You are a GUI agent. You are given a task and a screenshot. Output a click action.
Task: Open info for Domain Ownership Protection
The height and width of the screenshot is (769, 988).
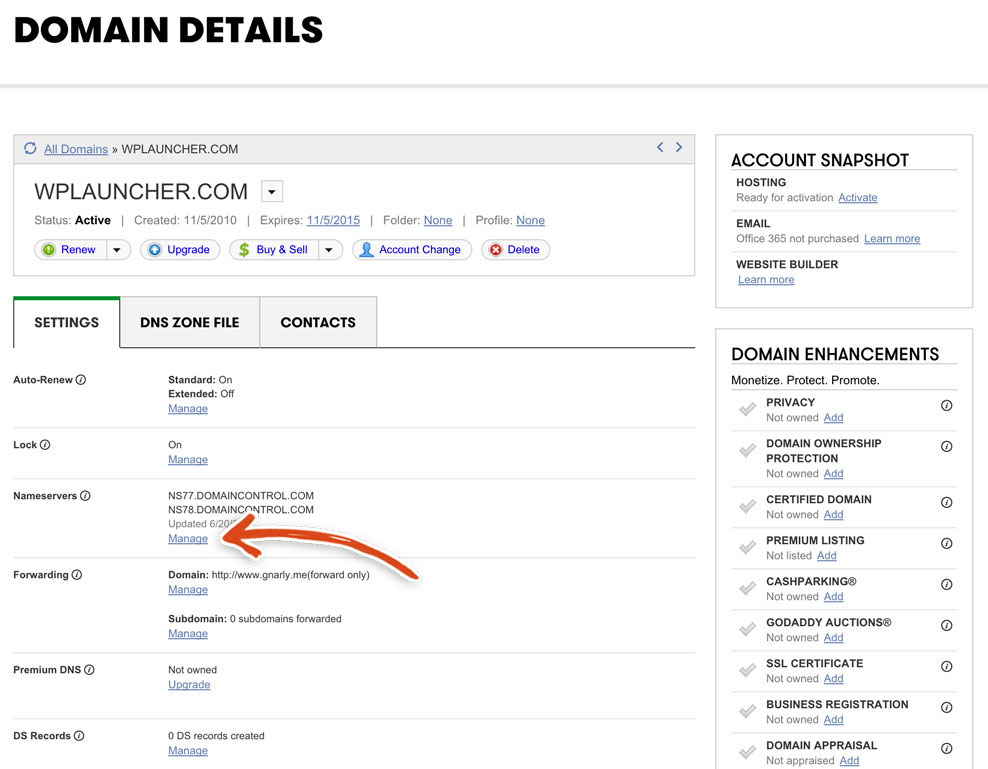pos(946,446)
